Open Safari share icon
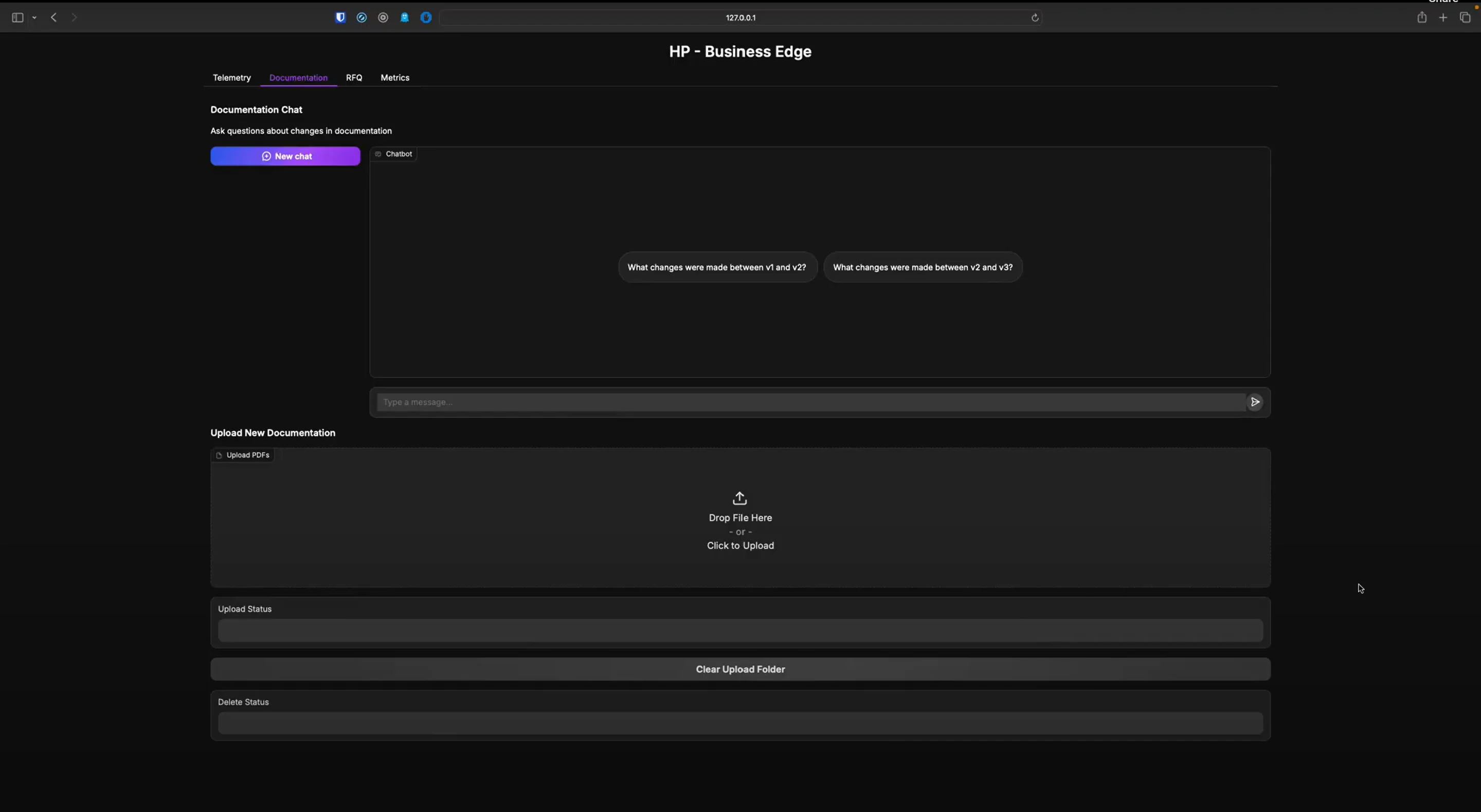The width and height of the screenshot is (1481, 812). 1422,18
